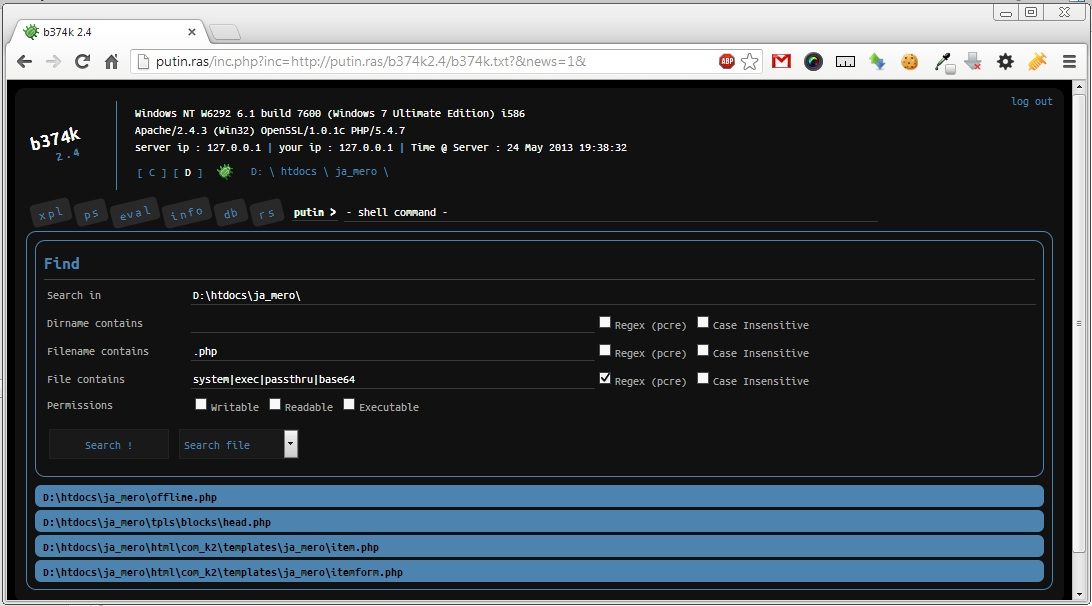Click the orange pencil extension icon
The width and height of the screenshot is (1092, 606).
1037,61
